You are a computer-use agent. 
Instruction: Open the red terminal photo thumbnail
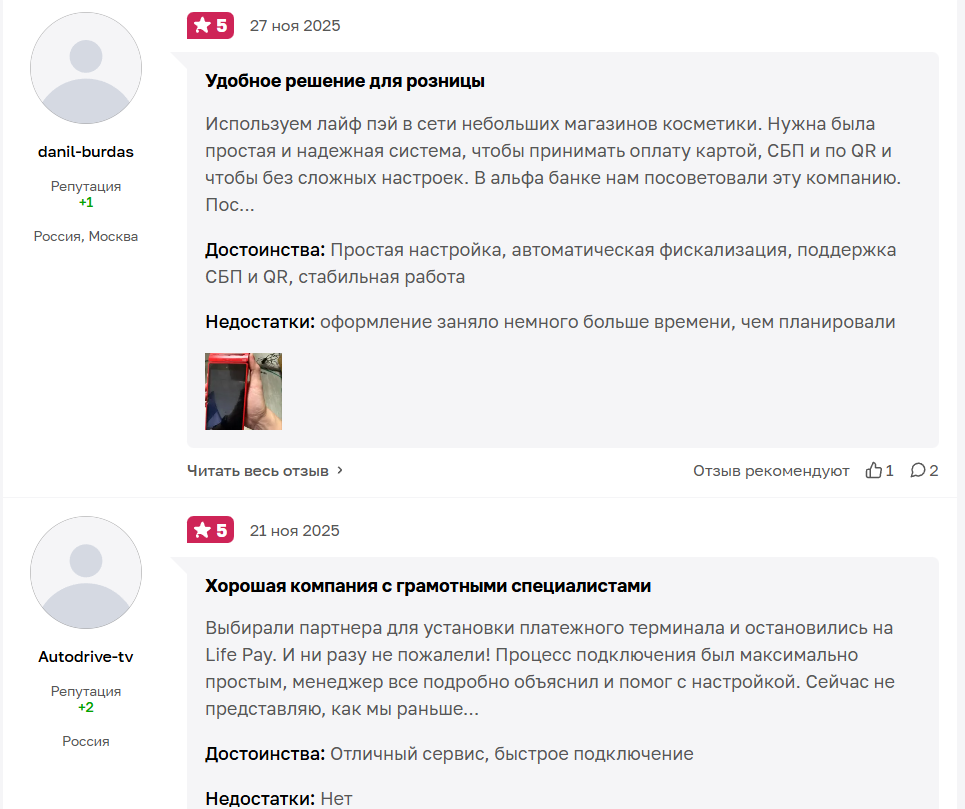pyautogui.click(x=244, y=391)
